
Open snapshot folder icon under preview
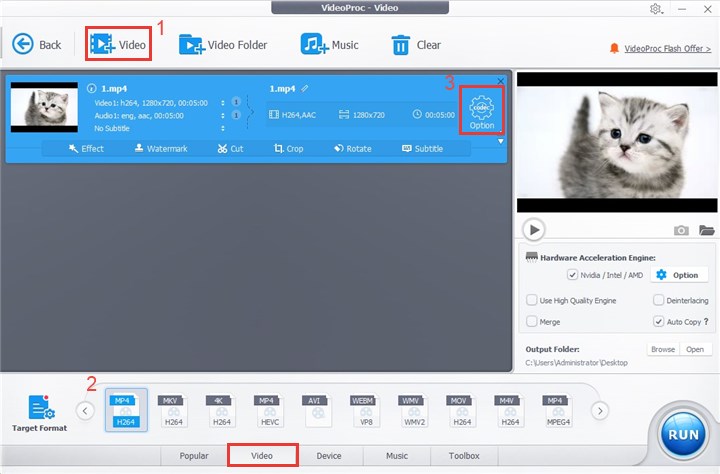pos(707,230)
